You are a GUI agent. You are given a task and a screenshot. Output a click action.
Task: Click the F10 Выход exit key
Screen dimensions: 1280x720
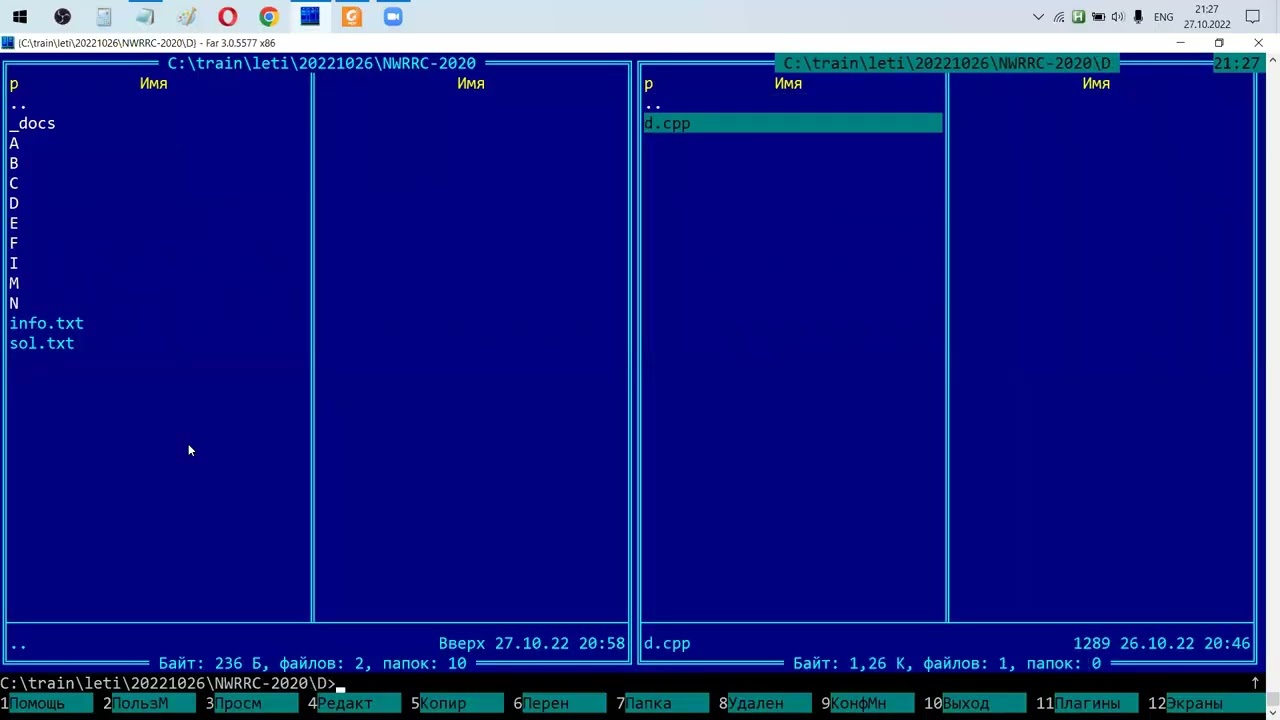tap(975, 704)
